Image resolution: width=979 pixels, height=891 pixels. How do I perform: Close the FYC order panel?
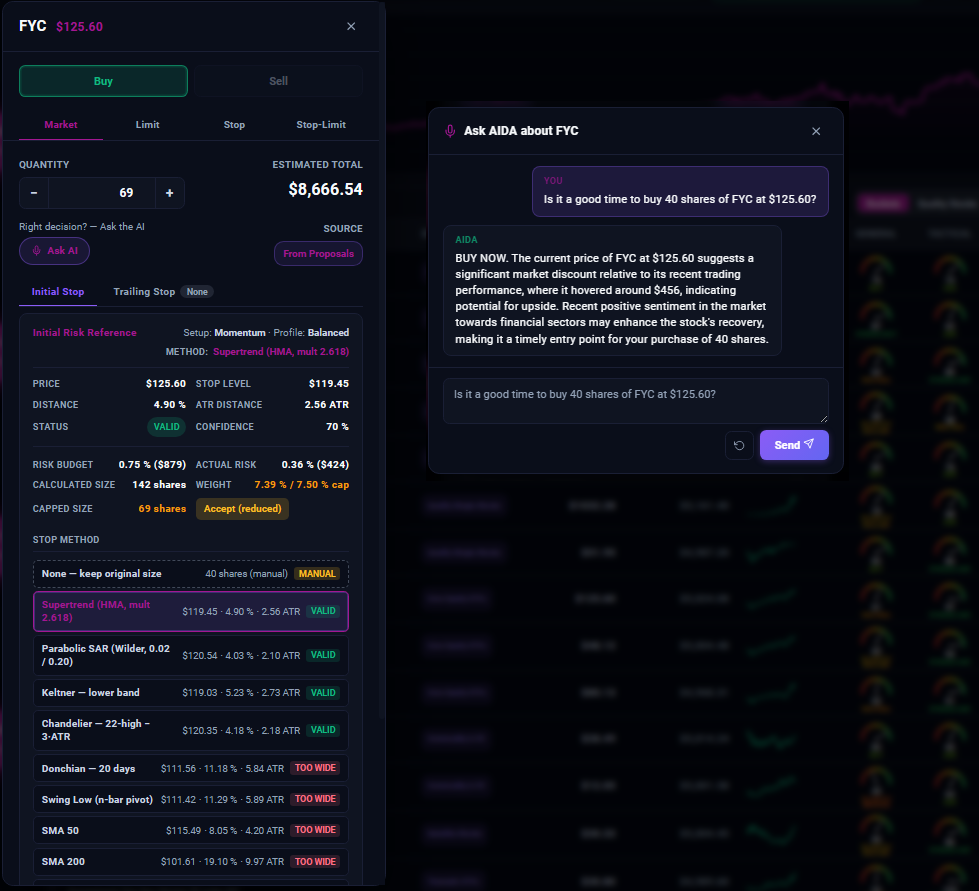pyautogui.click(x=351, y=26)
